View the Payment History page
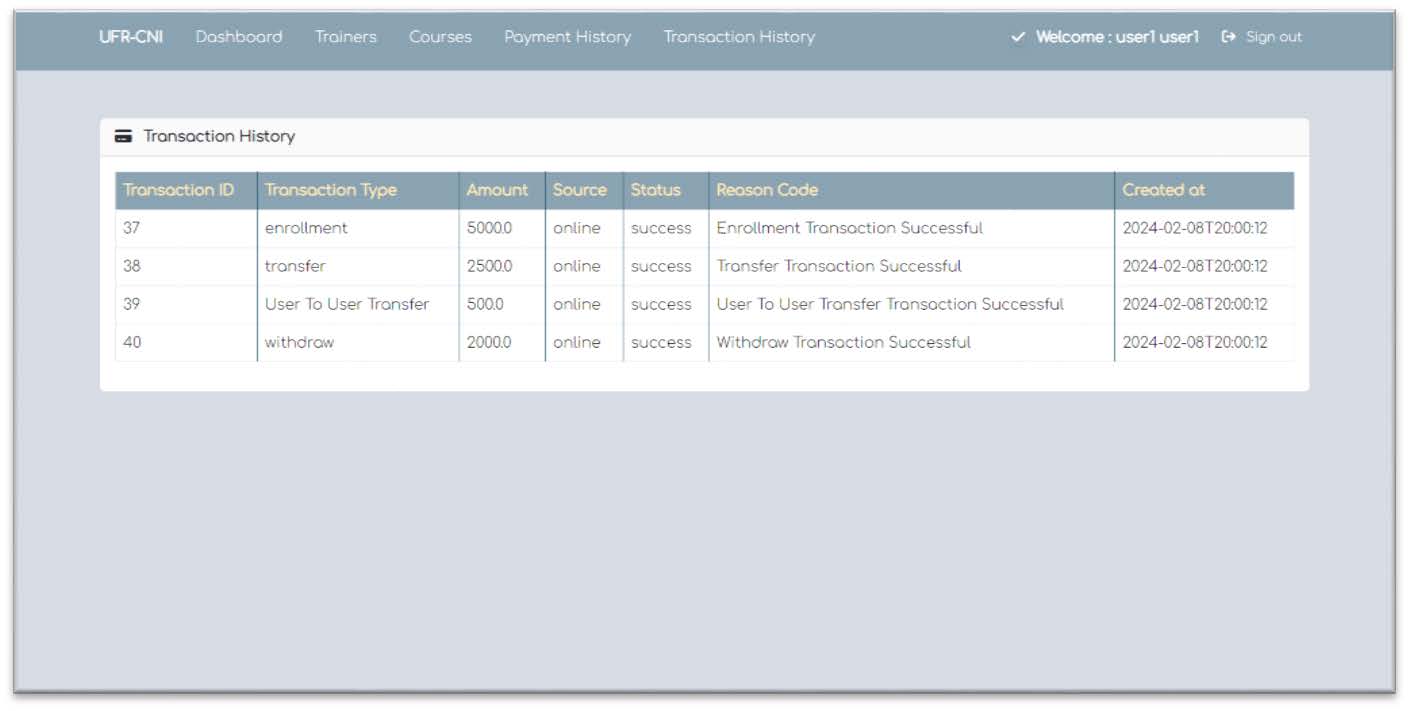 (567, 36)
